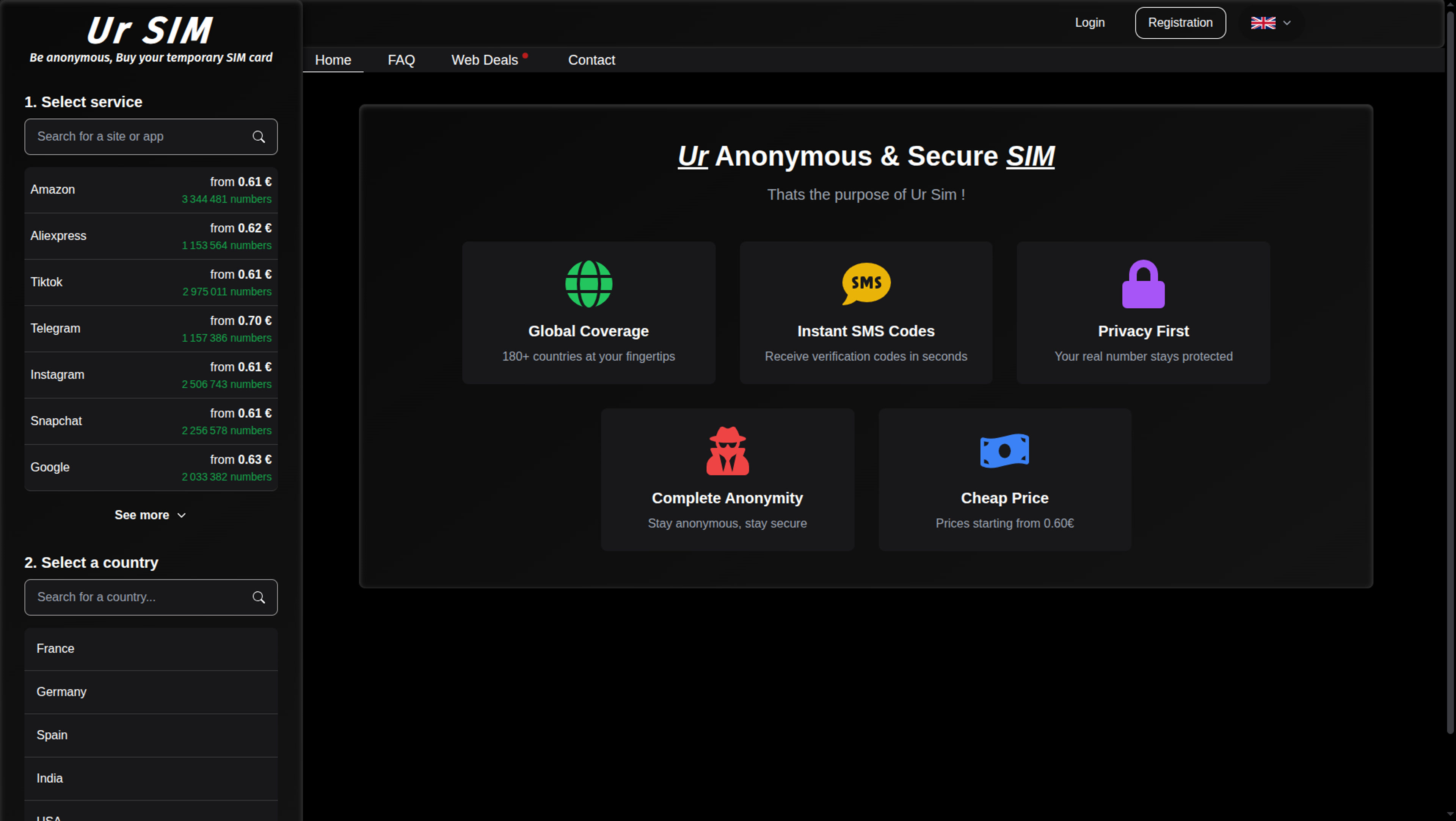The width and height of the screenshot is (1456, 821).
Task: Choose Germany from country list
Action: point(151,692)
